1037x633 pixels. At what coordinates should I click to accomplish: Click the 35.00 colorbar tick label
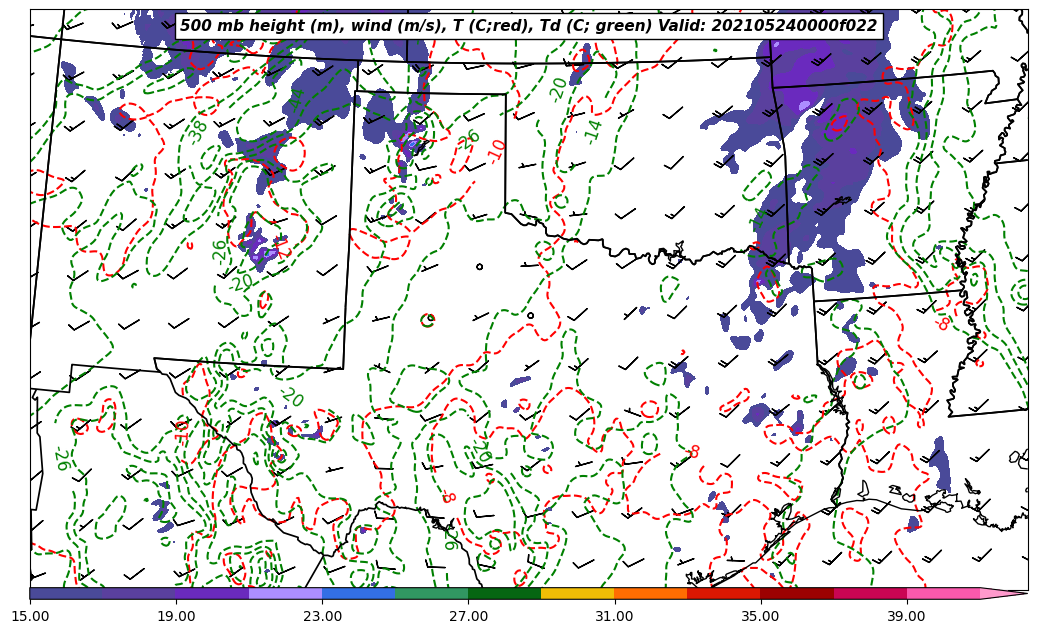pos(760,616)
